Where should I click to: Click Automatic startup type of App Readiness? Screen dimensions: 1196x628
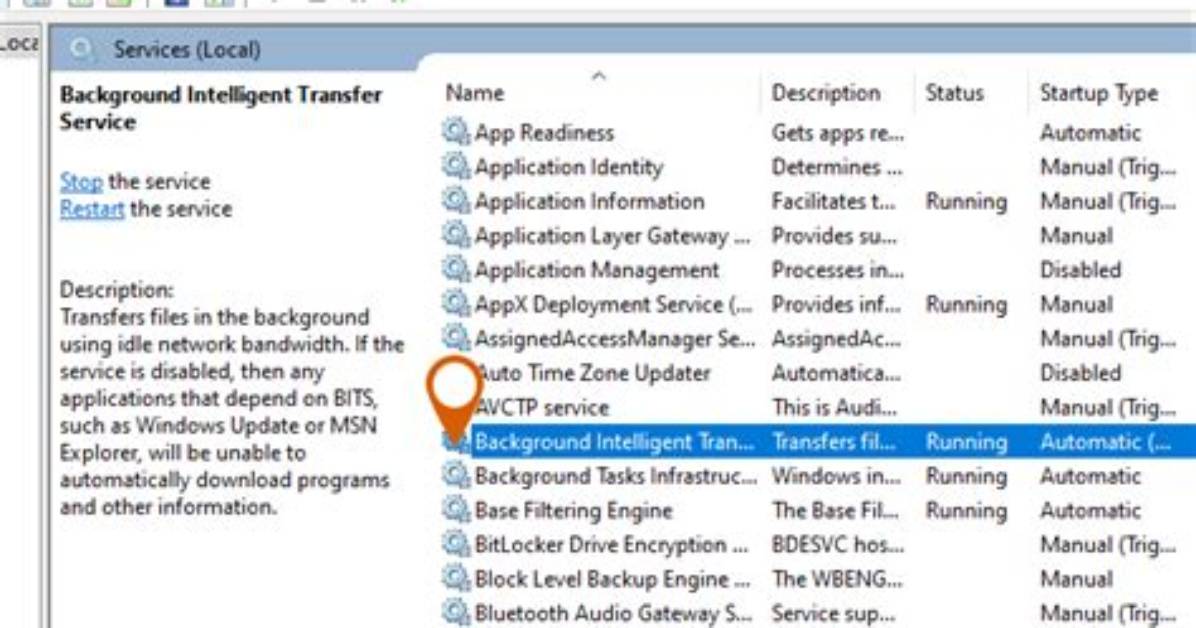point(1090,132)
